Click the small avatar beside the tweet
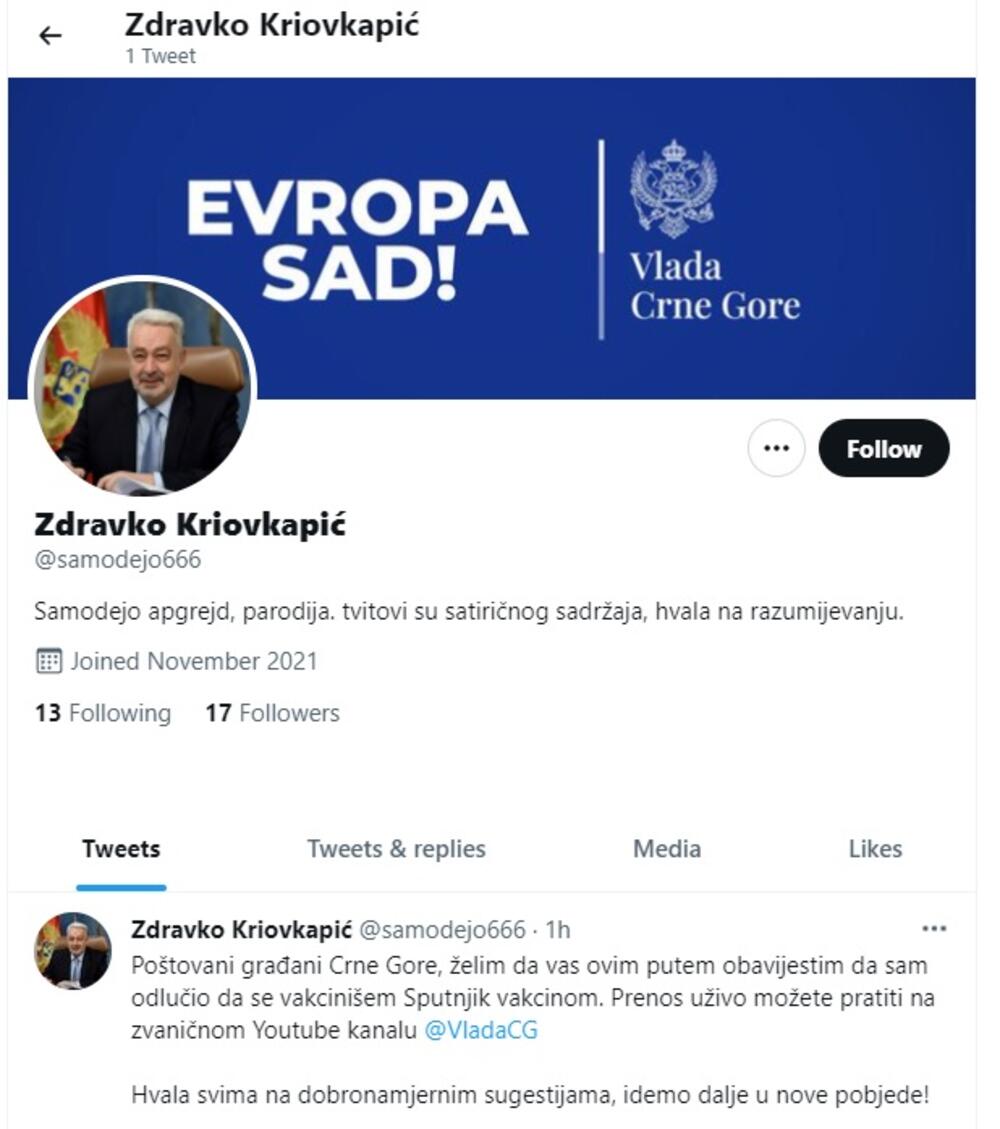The image size is (1000, 1129). click(x=73, y=950)
